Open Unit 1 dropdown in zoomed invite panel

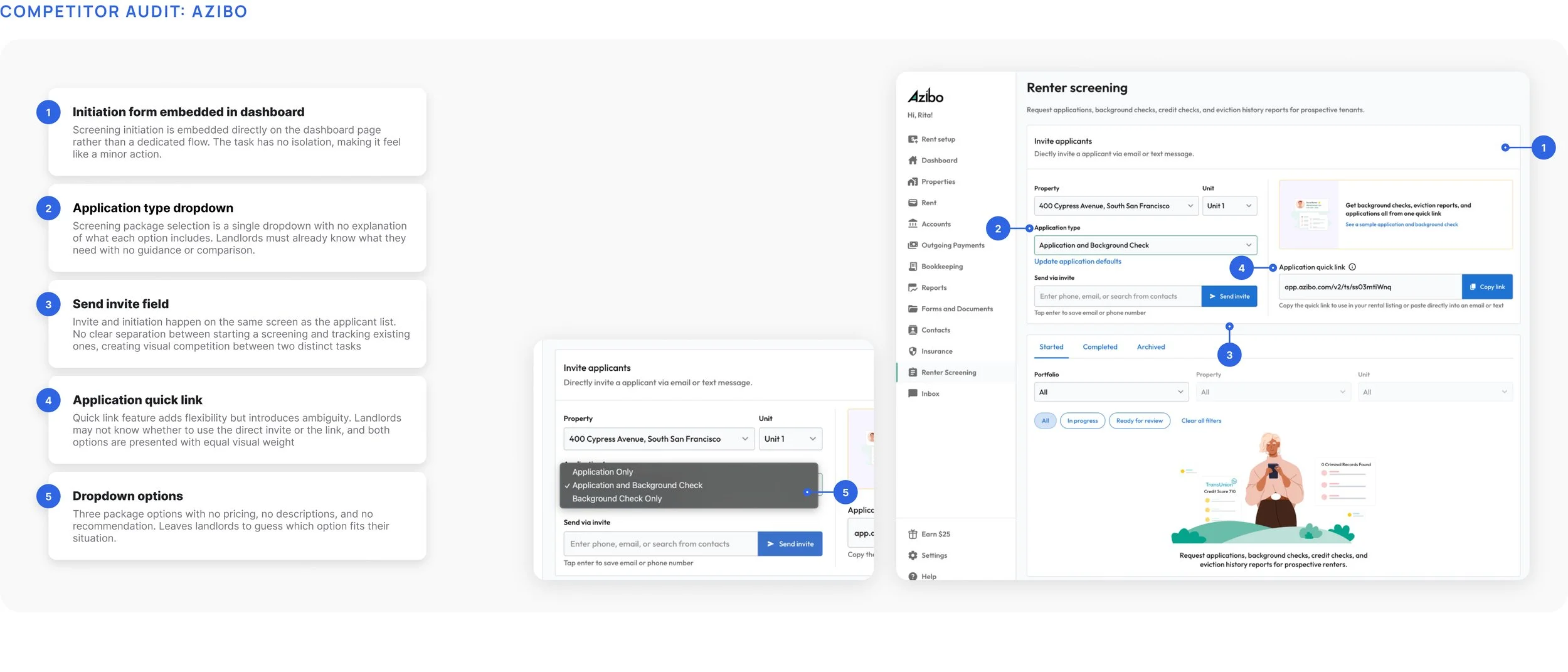[x=790, y=439]
